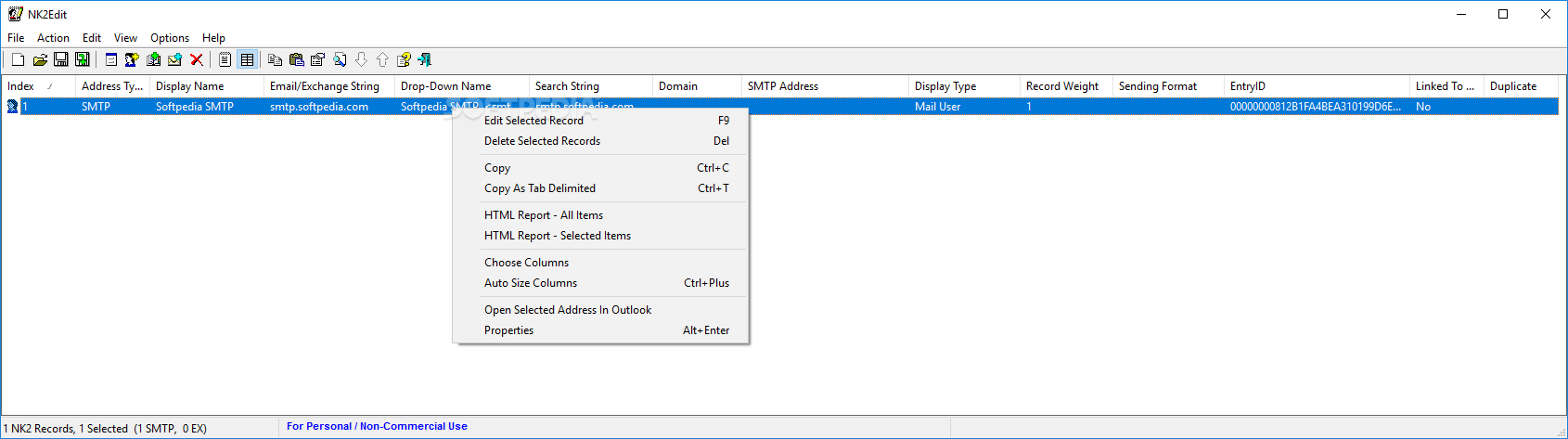Open Choose Columns from the context menu
Screen dimensions: 1568x439
click(x=526, y=263)
